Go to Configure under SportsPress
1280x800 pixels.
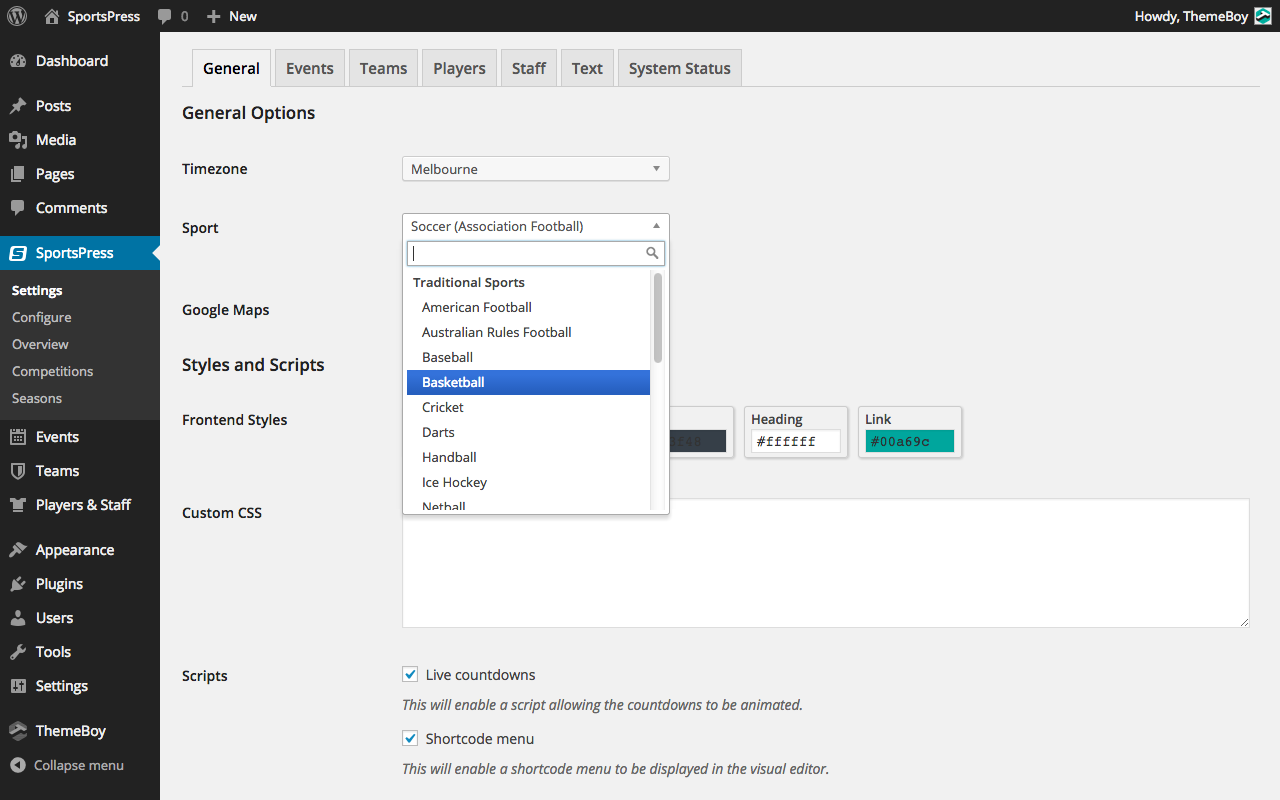pos(42,317)
